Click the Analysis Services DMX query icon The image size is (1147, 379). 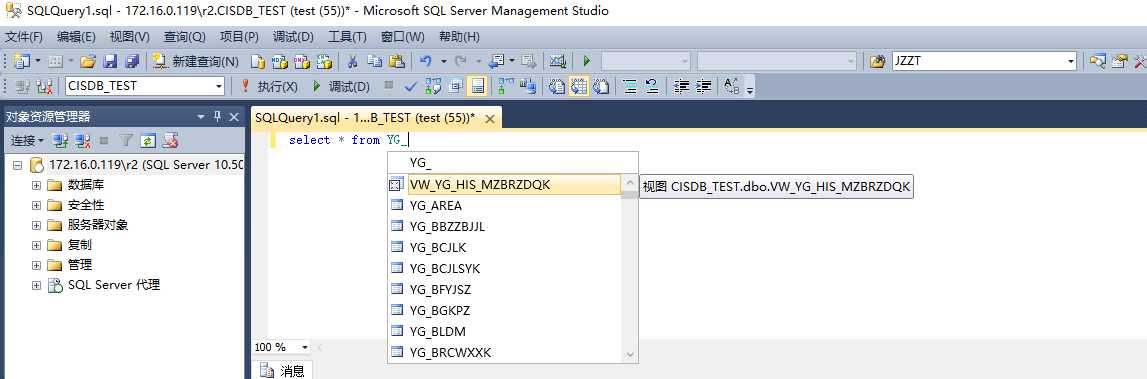(301, 61)
